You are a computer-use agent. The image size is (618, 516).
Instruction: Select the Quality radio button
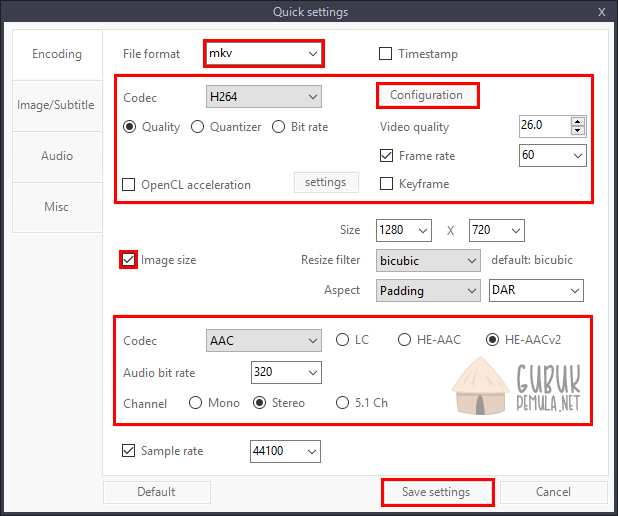coord(130,127)
